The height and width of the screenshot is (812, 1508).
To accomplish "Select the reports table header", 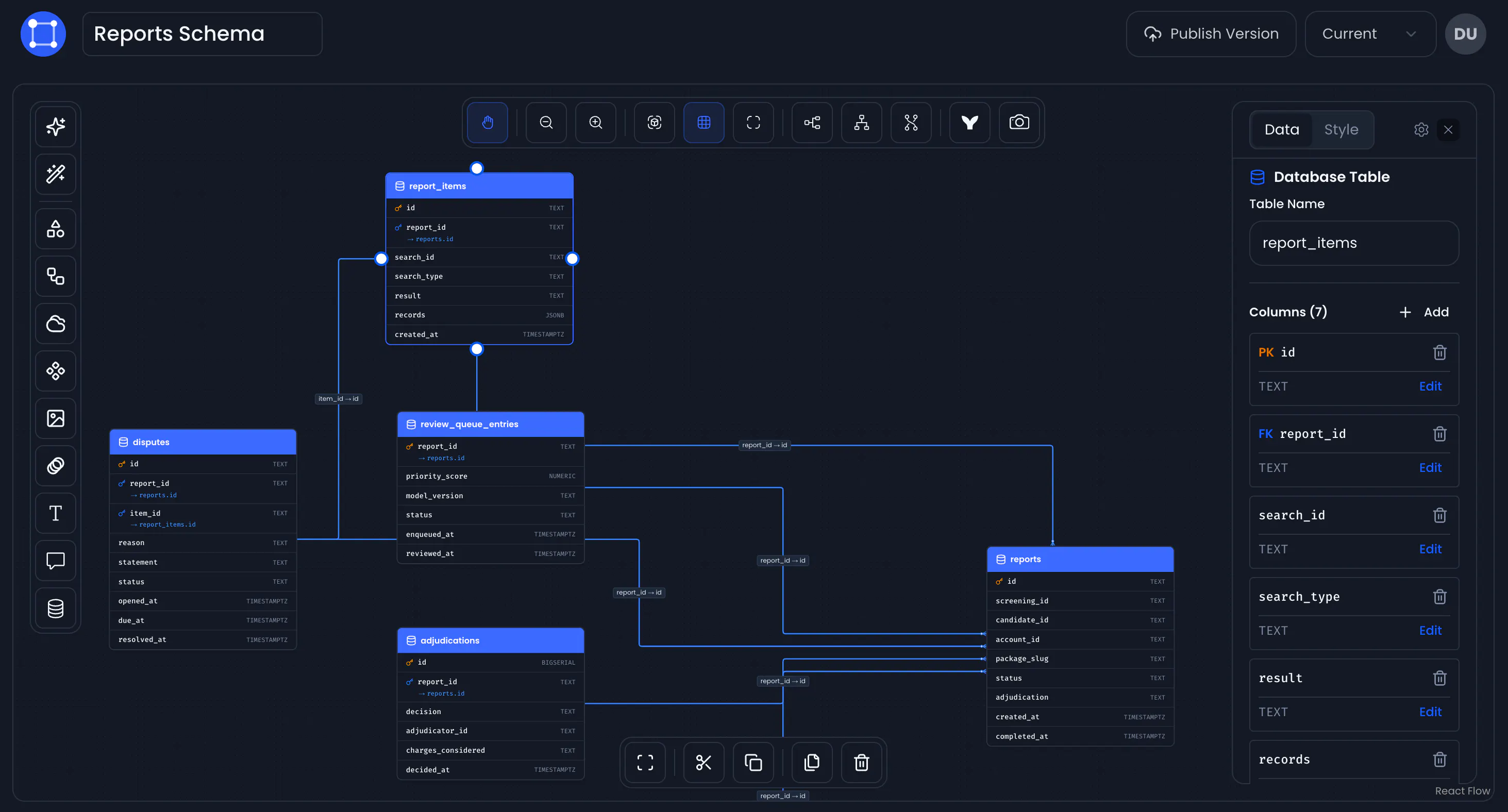I will click(x=1080, y=559).
